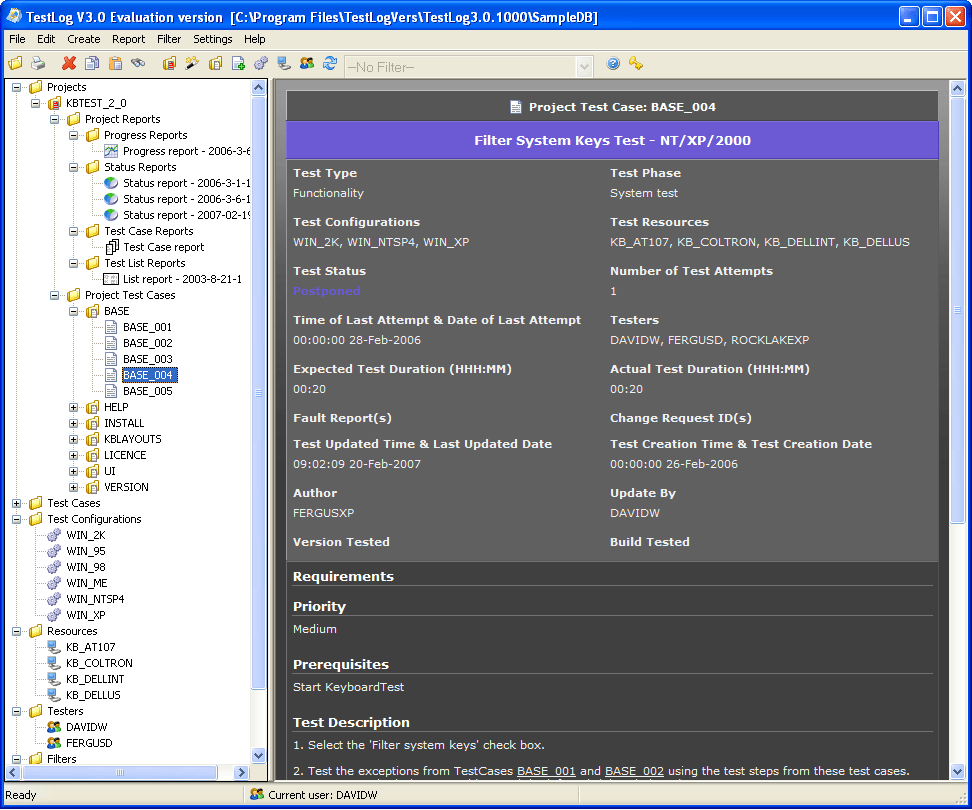Click the LICENCE test suite folder icon
The height and width of the screenshot is (810, 972).
pyautogui.click(x=92, y=456)
